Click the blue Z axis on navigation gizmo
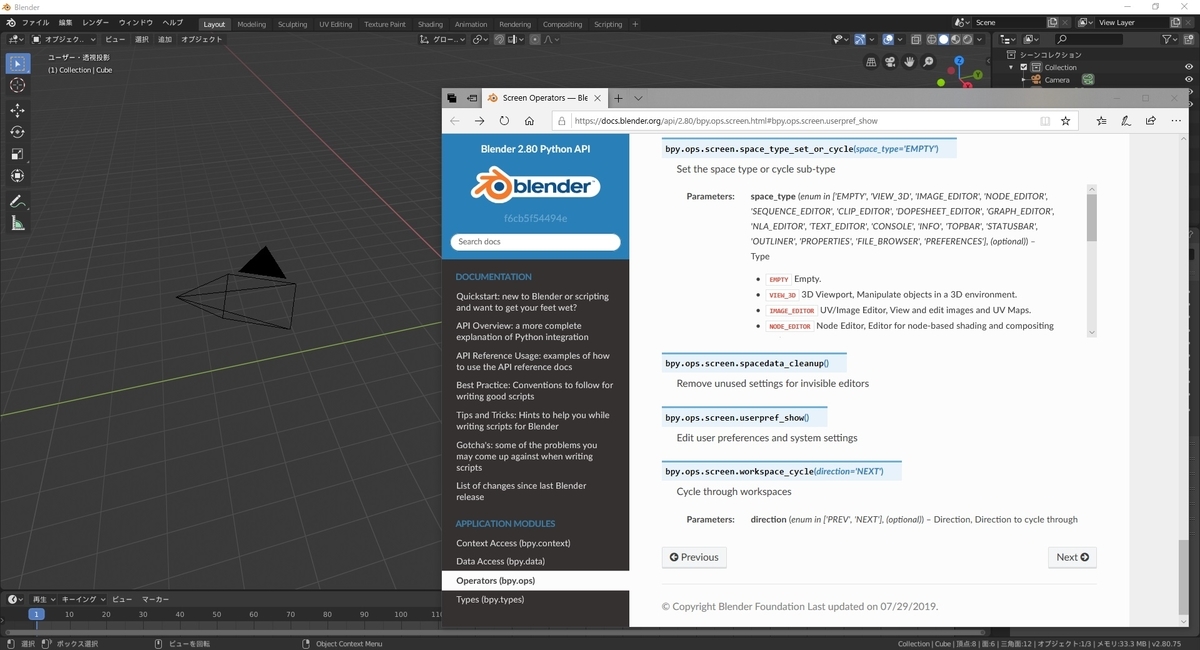Viewport: 1200px width, 650px height. [960, 60]
